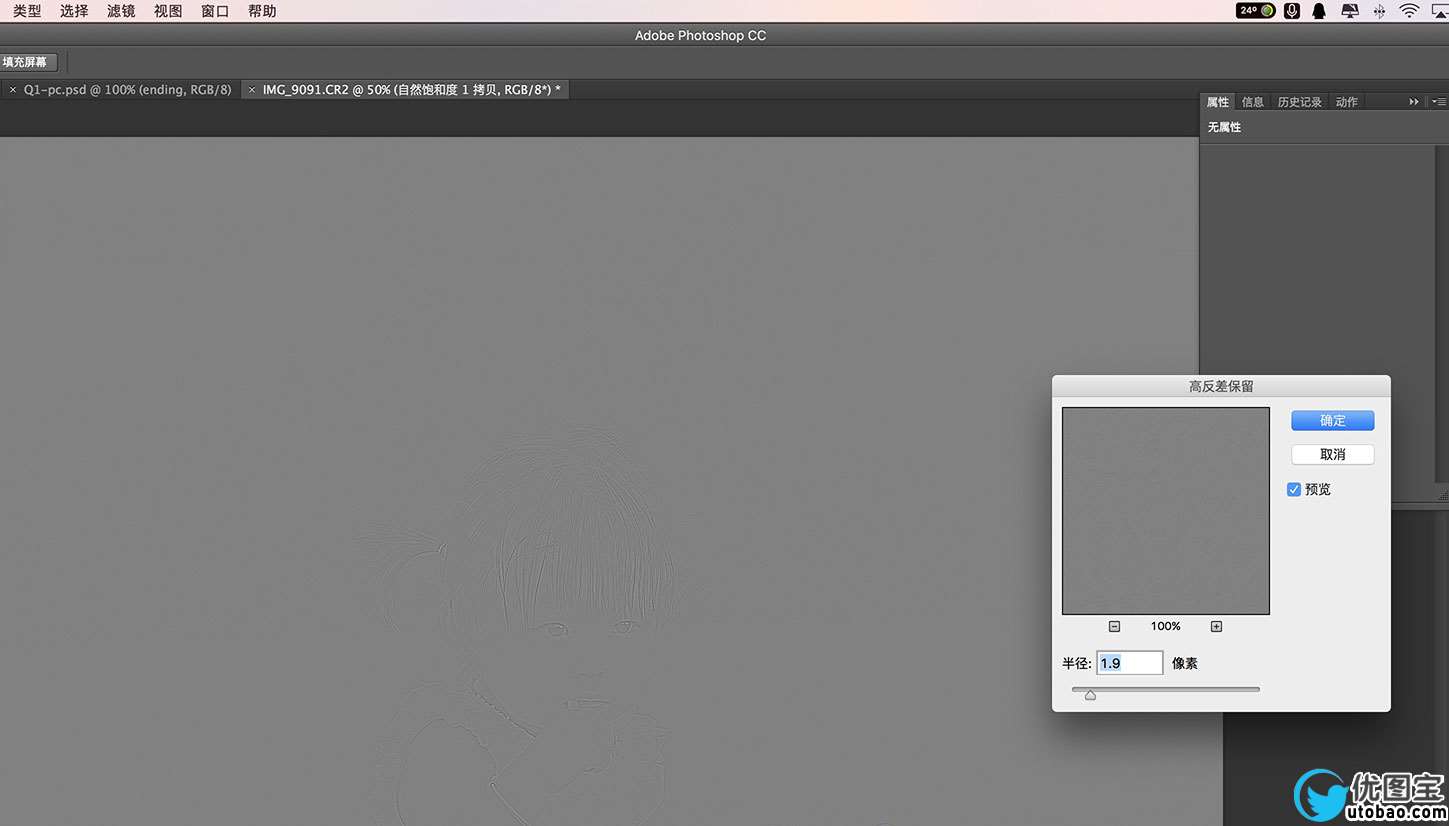The image size is (1449, 826).
Task: Click the 100% preview zoom label
Action: click(x=1165, y=627)
